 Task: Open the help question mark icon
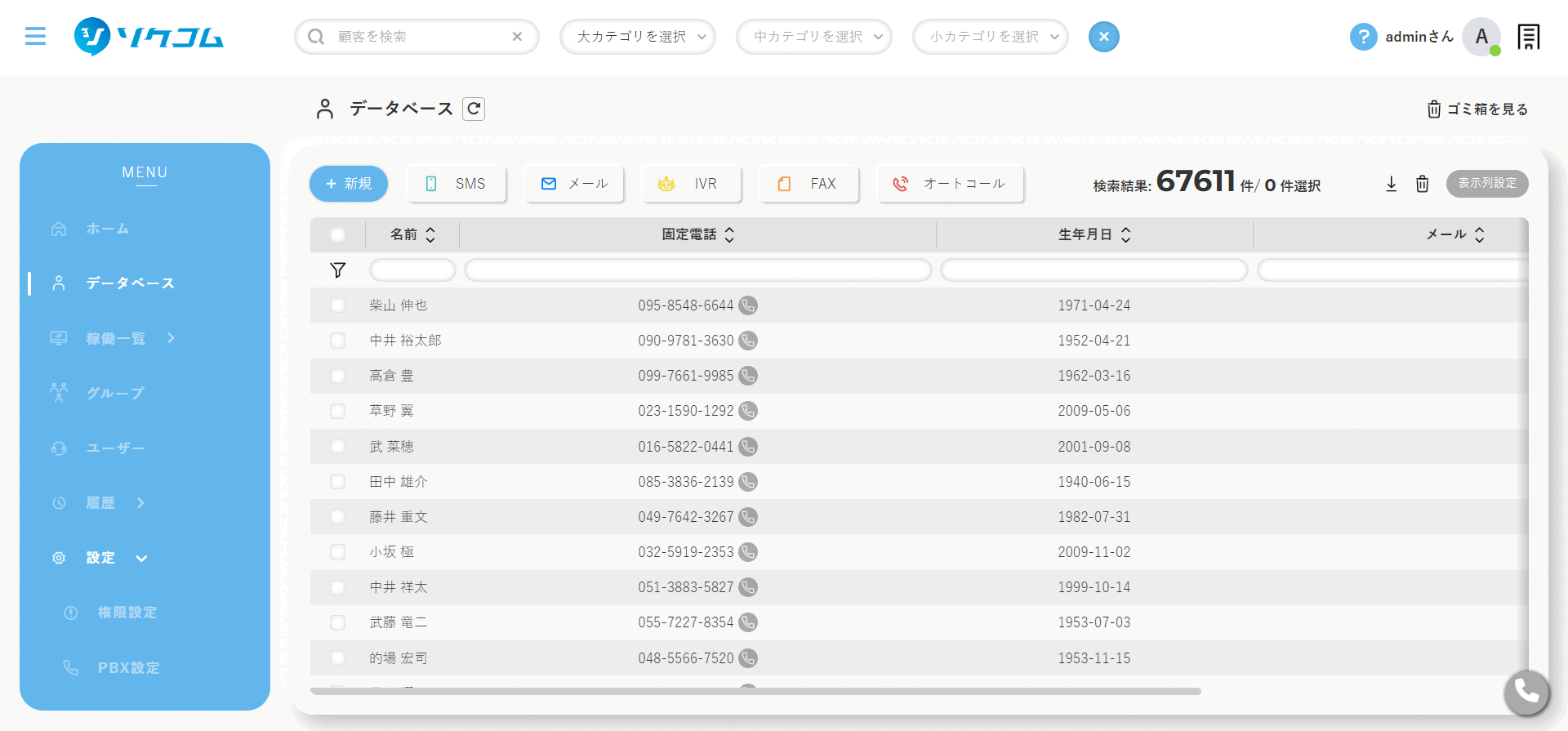(x=1363, y=37)
